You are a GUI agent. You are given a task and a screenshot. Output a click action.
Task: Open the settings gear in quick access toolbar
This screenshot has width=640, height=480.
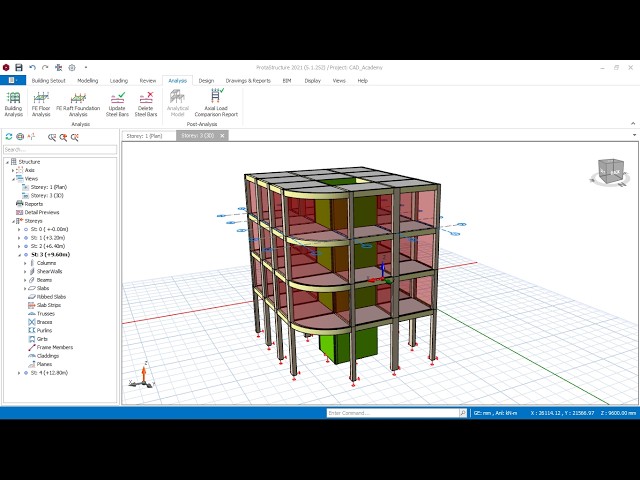pyautogui.click(x=72, y=67)
